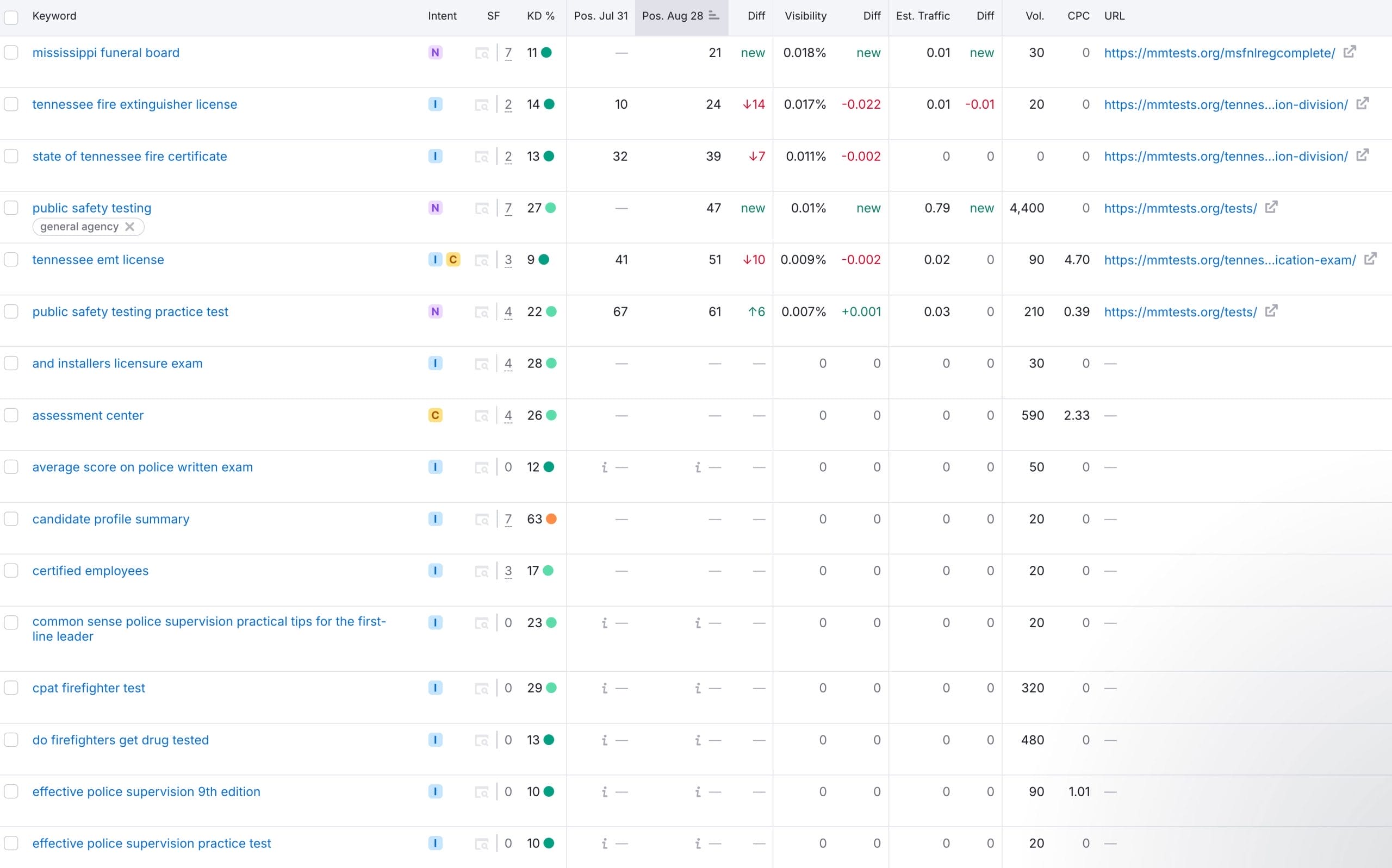Select checkbox for cpat firefighter test

11,688
